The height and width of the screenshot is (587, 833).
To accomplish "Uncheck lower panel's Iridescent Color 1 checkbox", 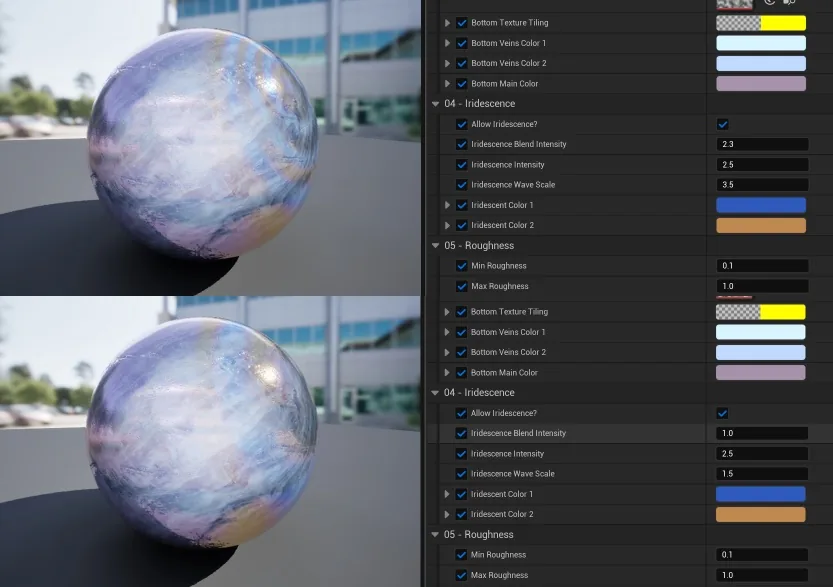I will pyautogui.click(x=461, y=494).
